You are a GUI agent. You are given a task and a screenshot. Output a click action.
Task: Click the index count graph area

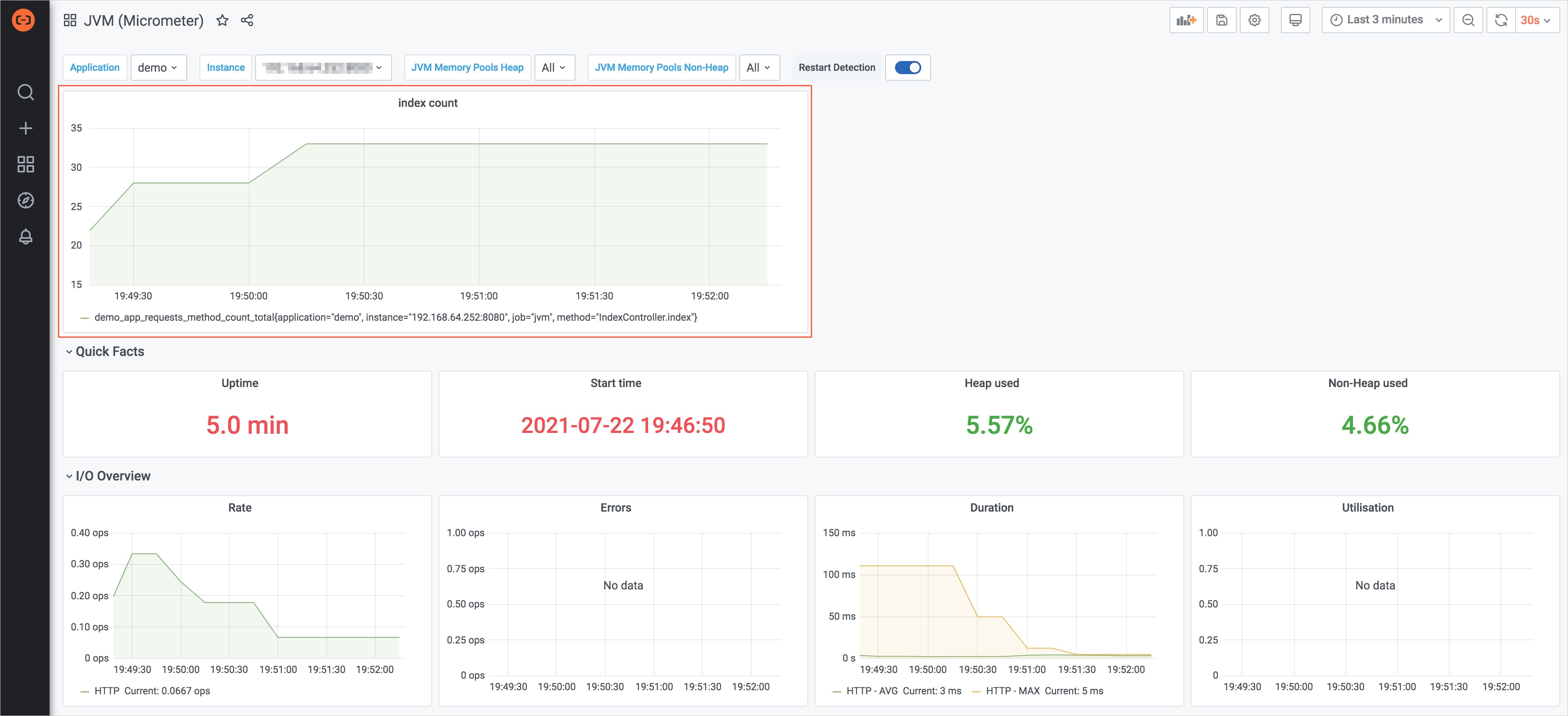pos(435,206)
